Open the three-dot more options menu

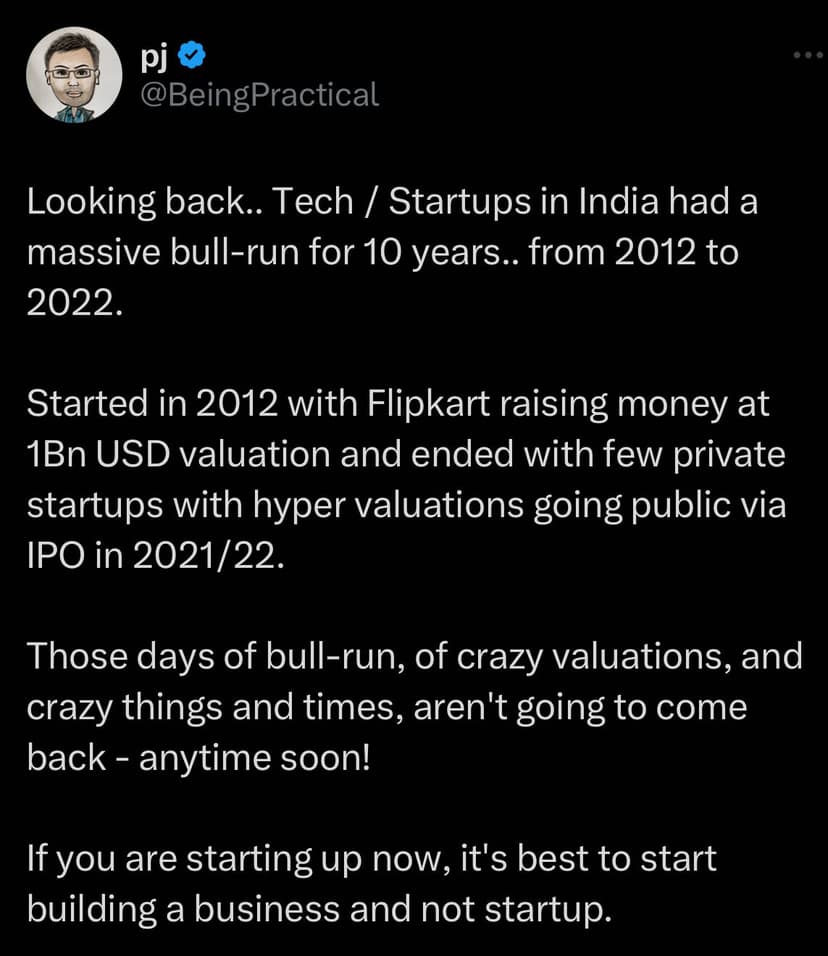tap(806, 55)
